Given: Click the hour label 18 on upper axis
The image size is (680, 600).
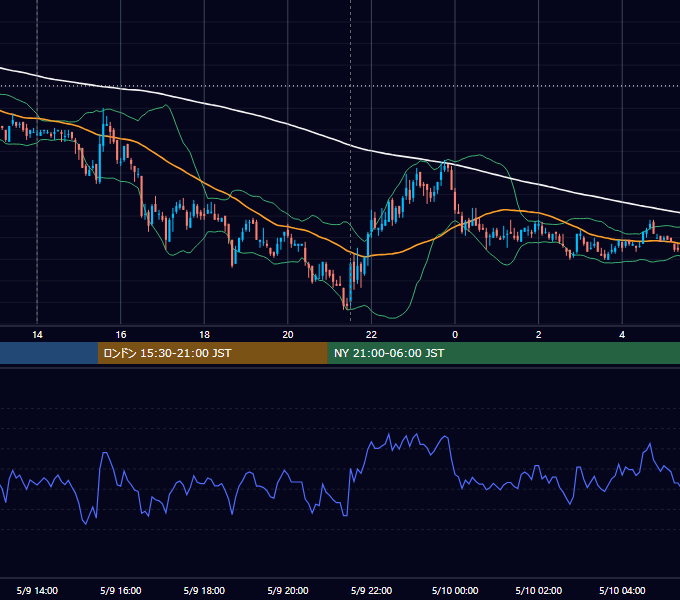Looking at the screenshot, I should [204, 335].
